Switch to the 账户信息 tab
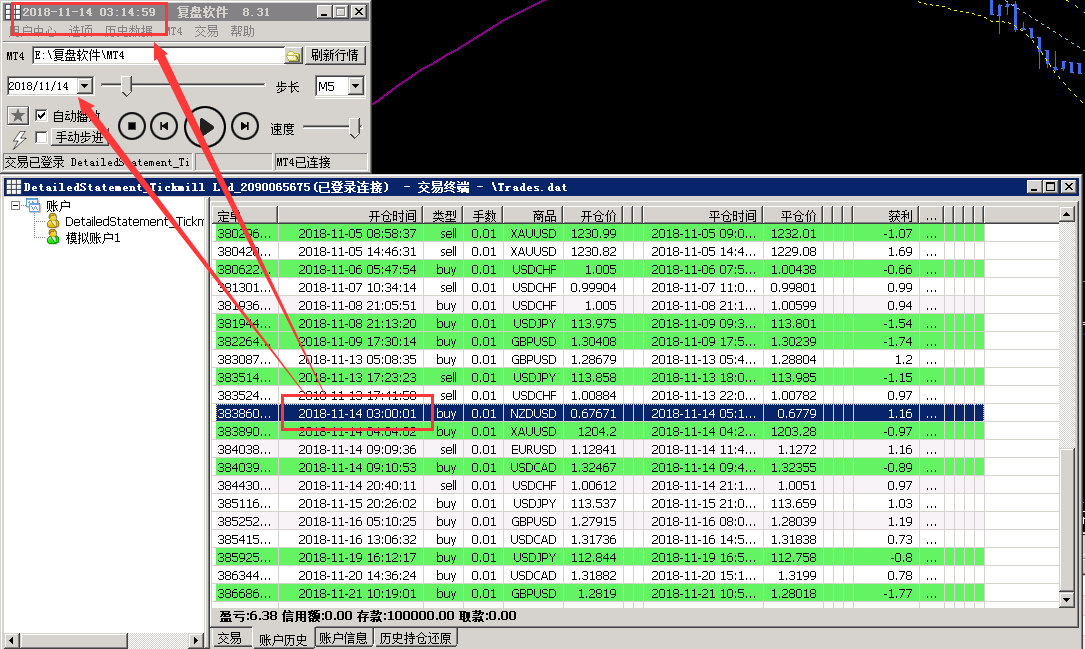 click(343, 638)
